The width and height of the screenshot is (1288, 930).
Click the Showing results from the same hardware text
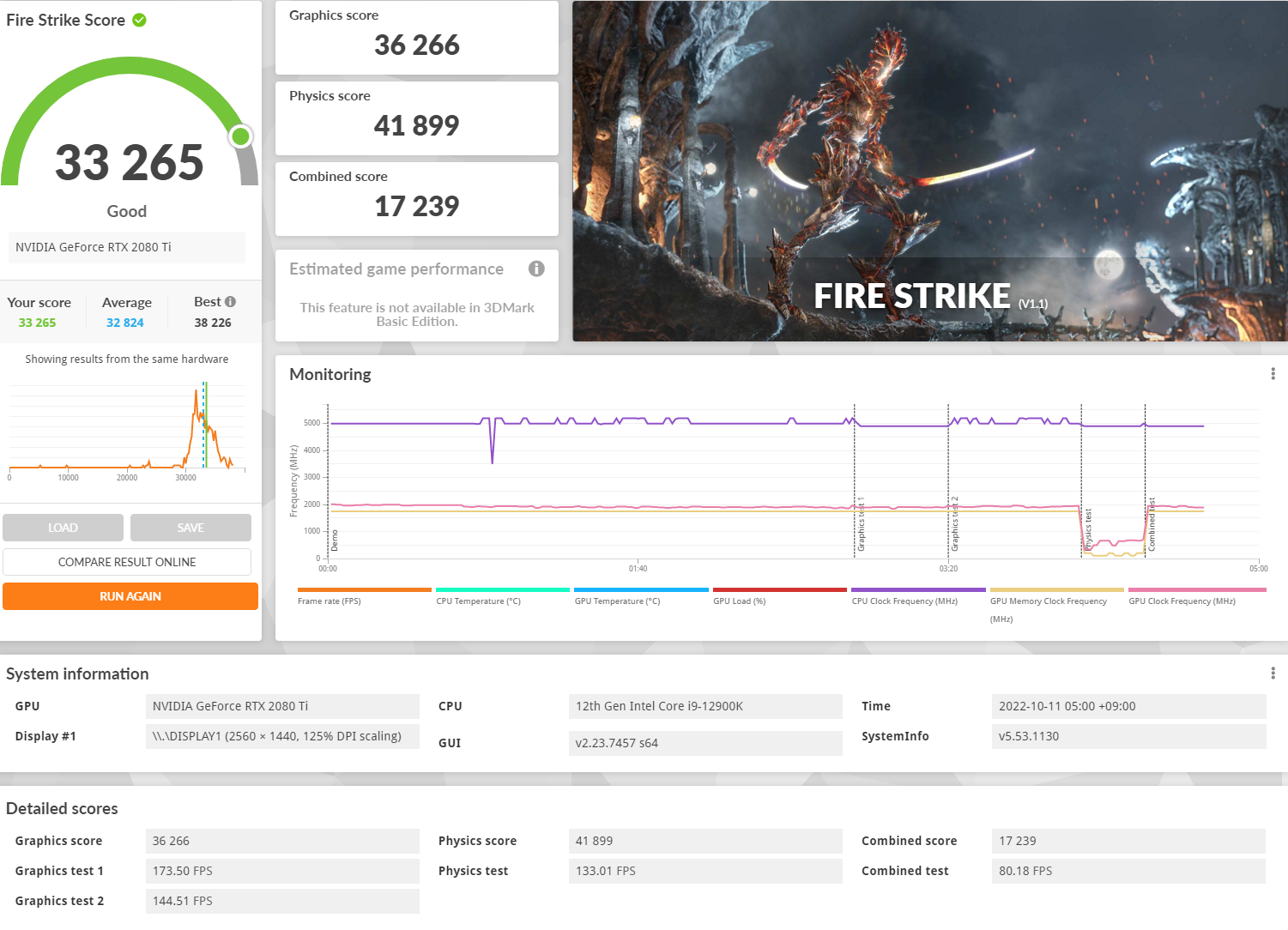click(x=127, y=359)
